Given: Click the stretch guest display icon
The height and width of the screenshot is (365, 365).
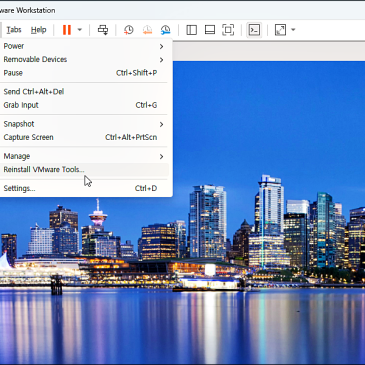Looking at the screenshot, I should 280,30.
